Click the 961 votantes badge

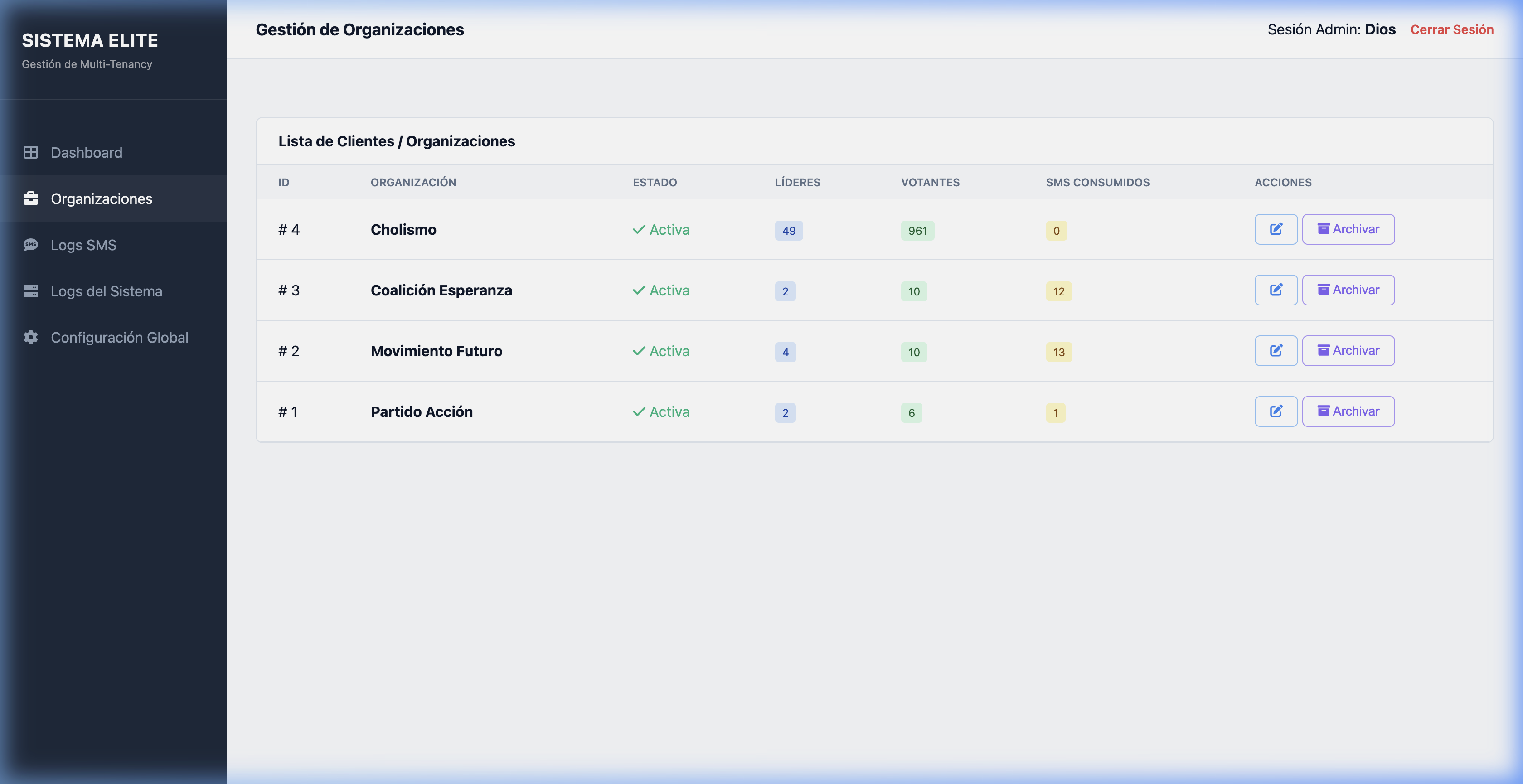(917, 231)
